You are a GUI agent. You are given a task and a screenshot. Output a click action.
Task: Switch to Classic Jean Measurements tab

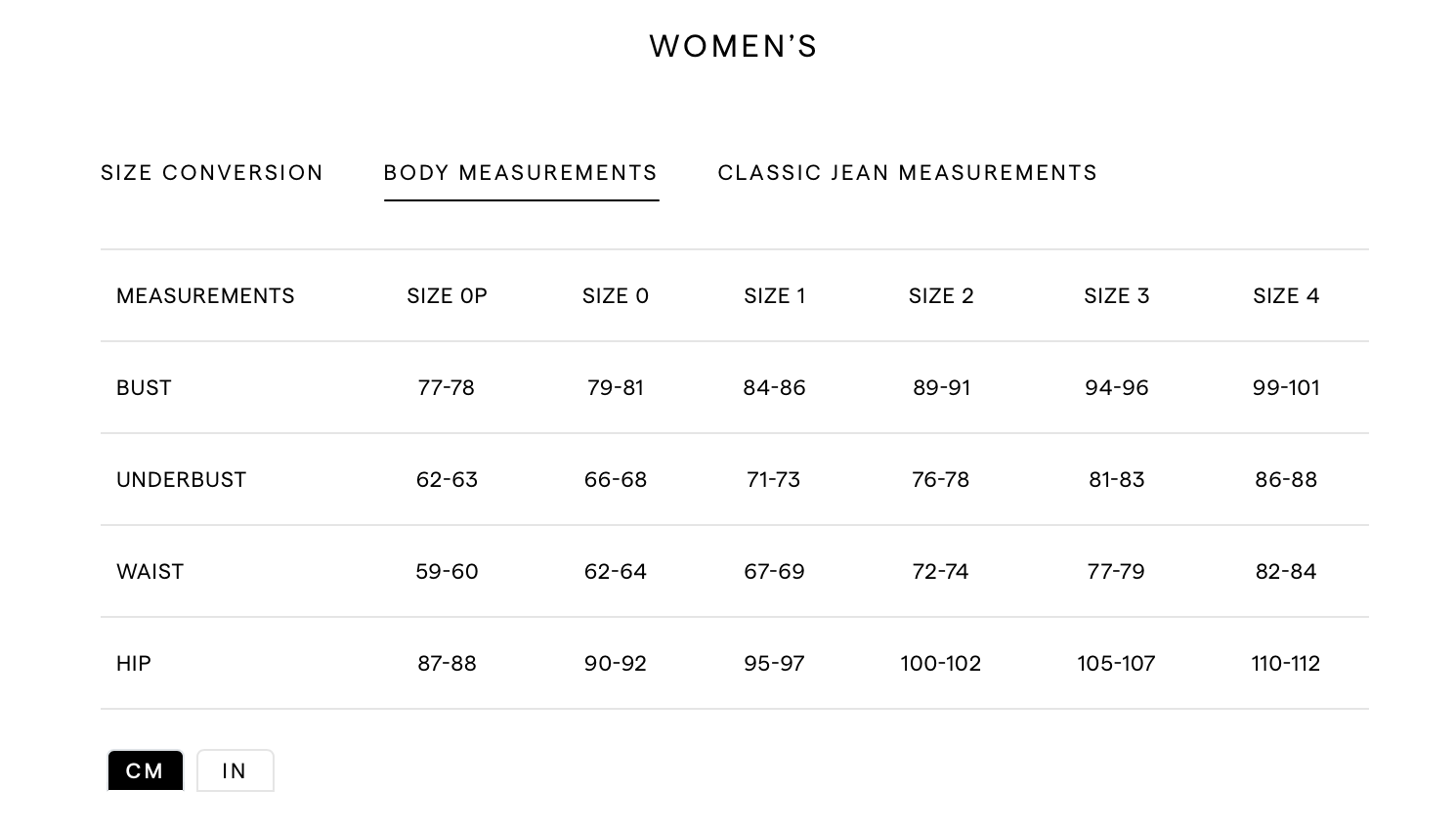point(908,173)
